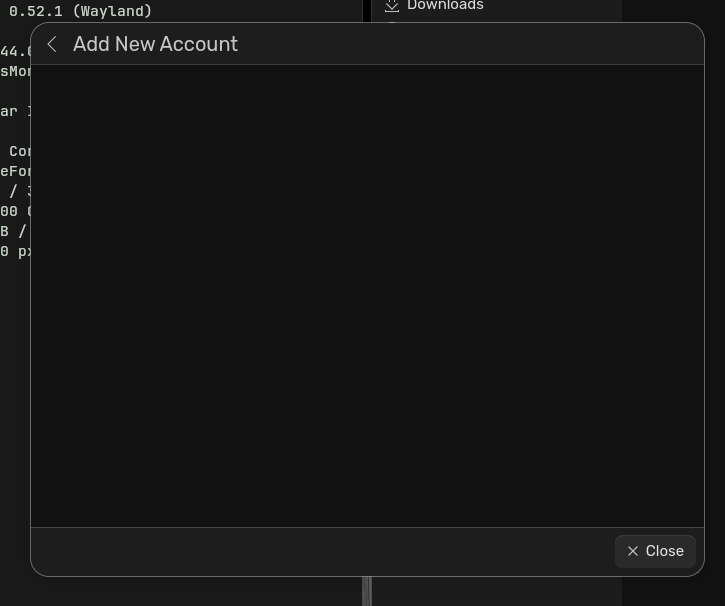
Task: Click the Add New Account title
Action: [155, 44]
